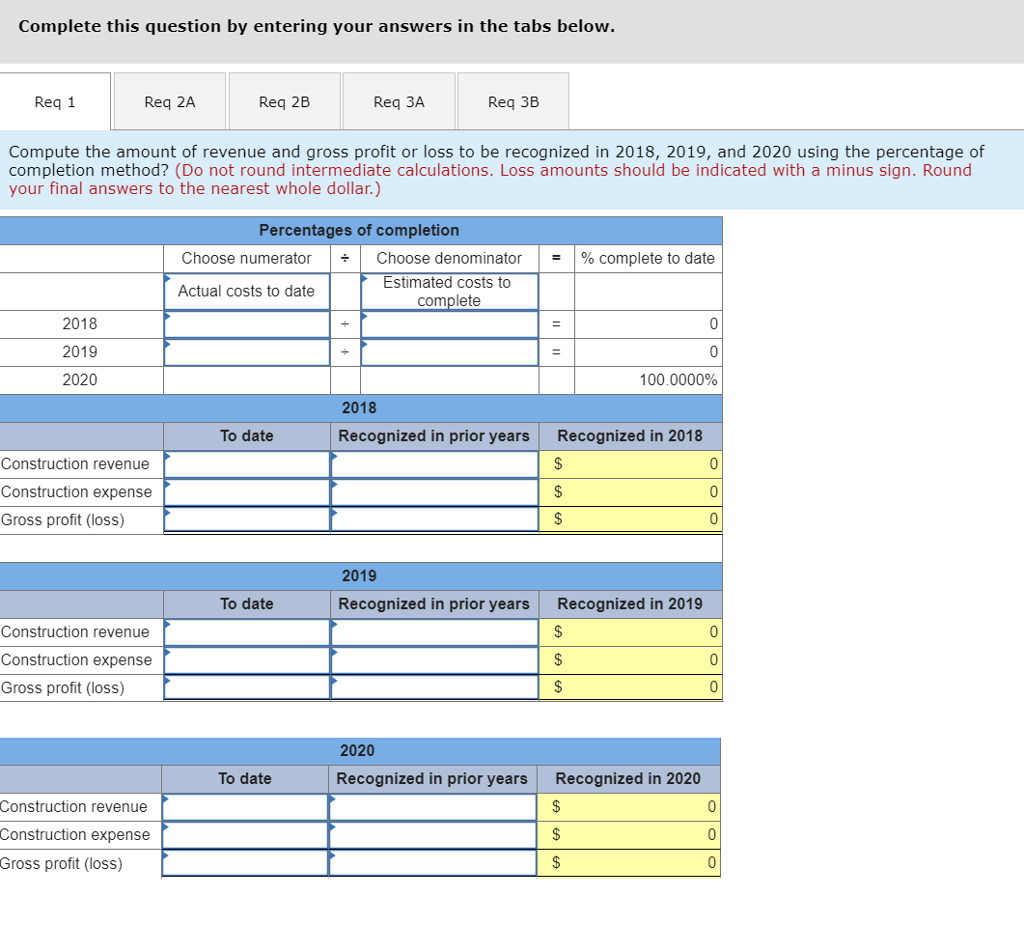Click 2020 Gross profit prior years cell
This screenshot has width=1024, height=925.
click(432, 863)
